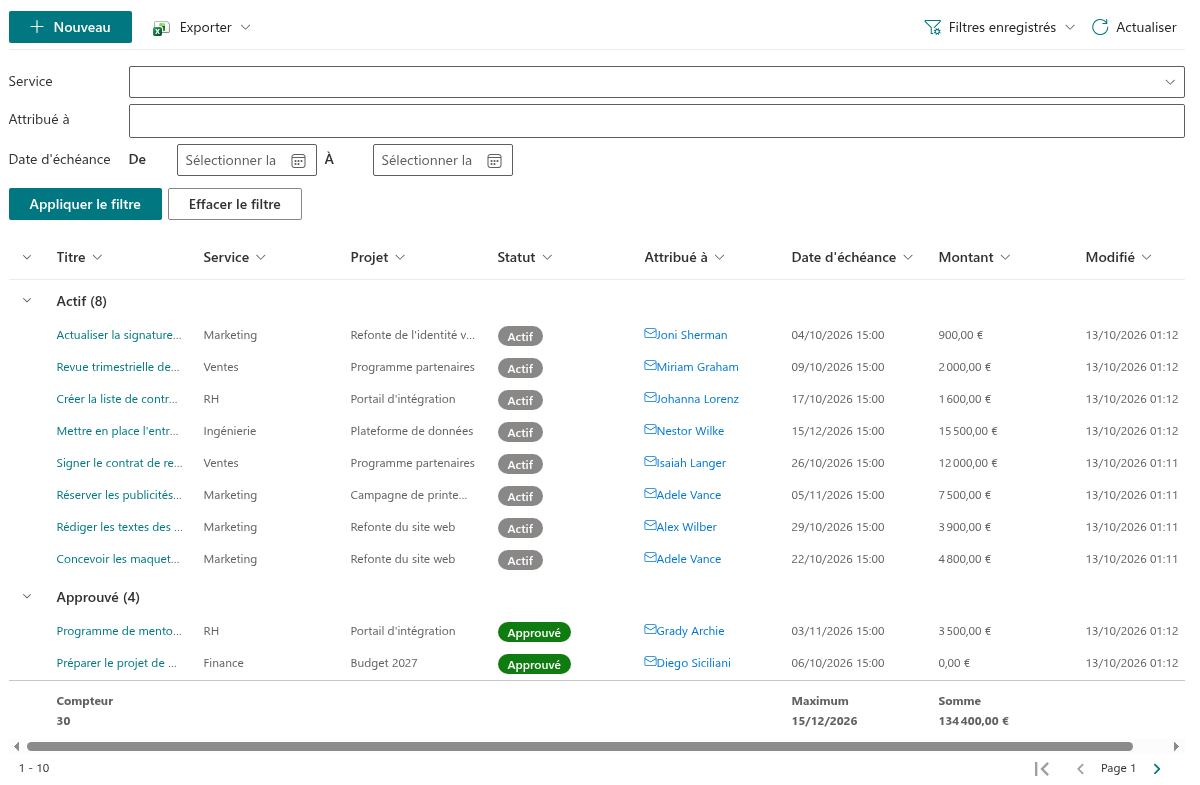The height and width of the screenshot is (785, 1200).
Task: Click the Excel icon beside Exporter
Action: pos(161,28)
